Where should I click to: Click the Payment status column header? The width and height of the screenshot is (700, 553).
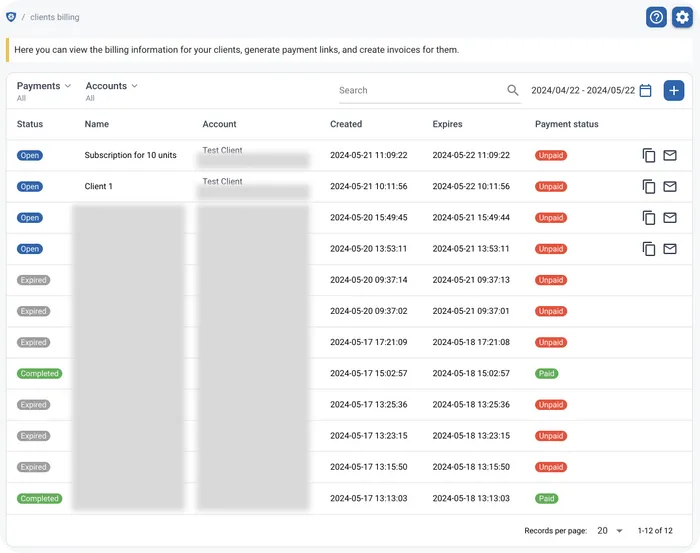pyautogui.click(x=567, y=124)
